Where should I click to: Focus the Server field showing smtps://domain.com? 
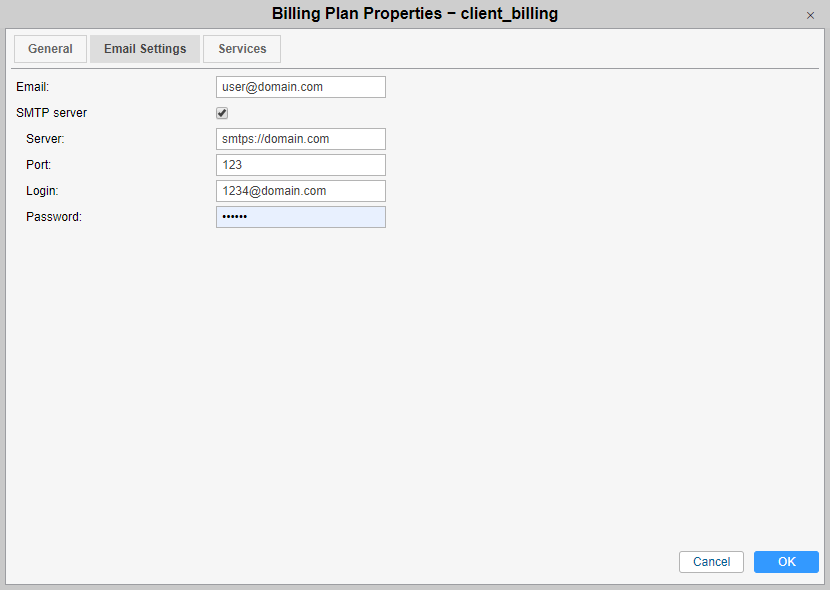click(301, 139)
